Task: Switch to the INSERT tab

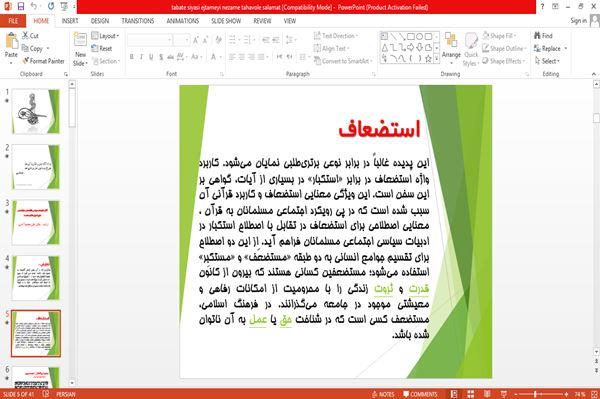Action: click(70, 21)
